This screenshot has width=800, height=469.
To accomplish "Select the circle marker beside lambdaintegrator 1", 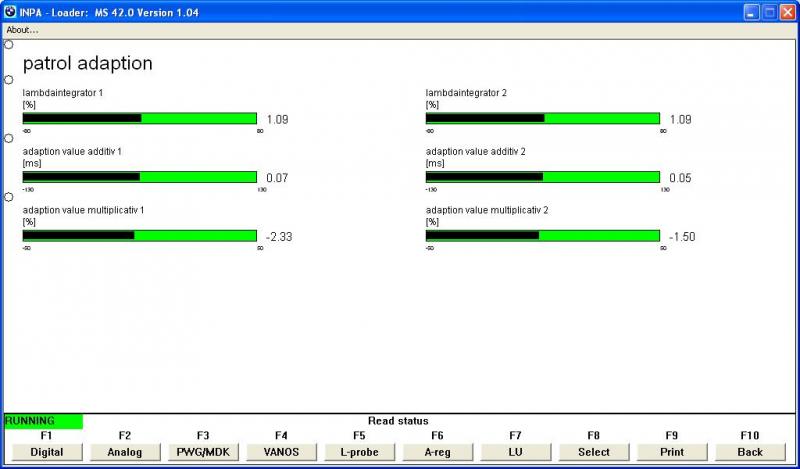I will click(x=9, y=79).
